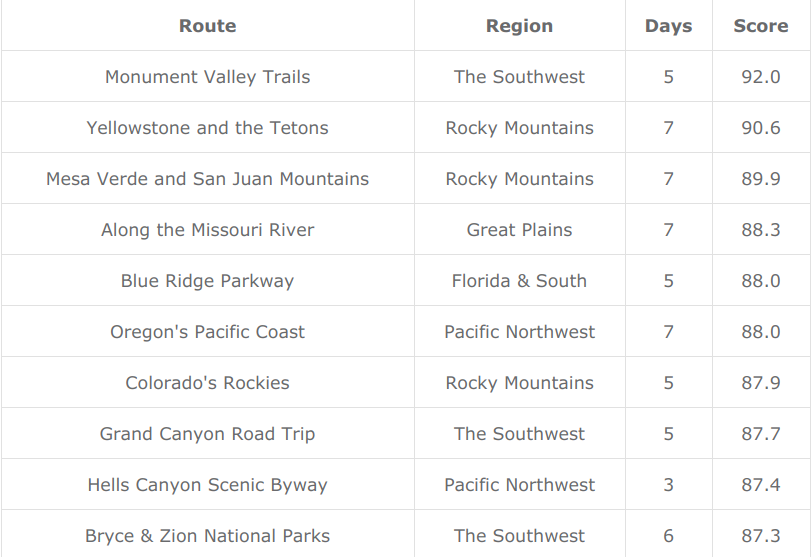Click the Great Plains region cell
The width and height of the screenshot is (811, 557).
[519, 230]
